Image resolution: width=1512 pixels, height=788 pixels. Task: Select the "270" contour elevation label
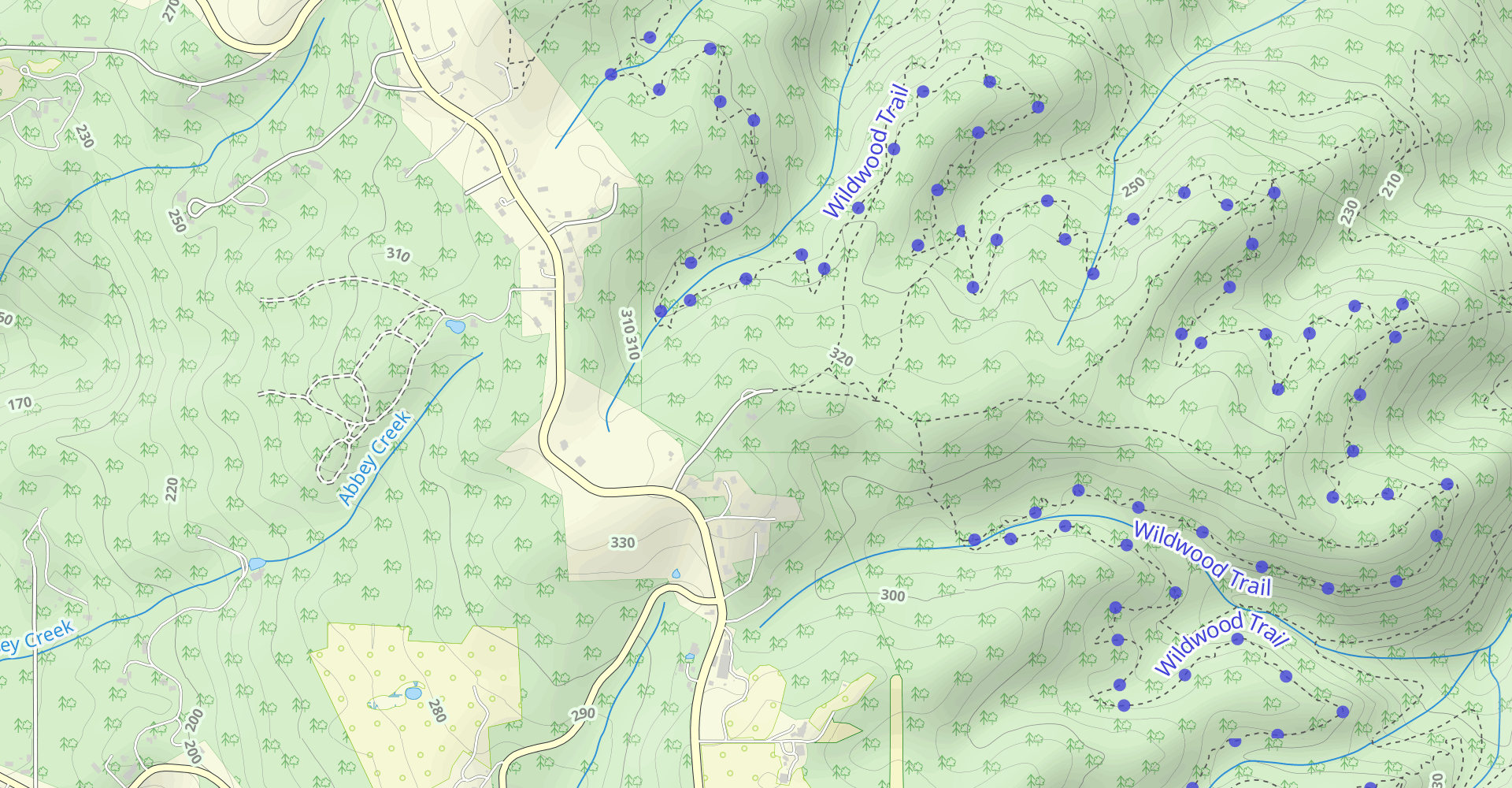(x=171, y=10)
